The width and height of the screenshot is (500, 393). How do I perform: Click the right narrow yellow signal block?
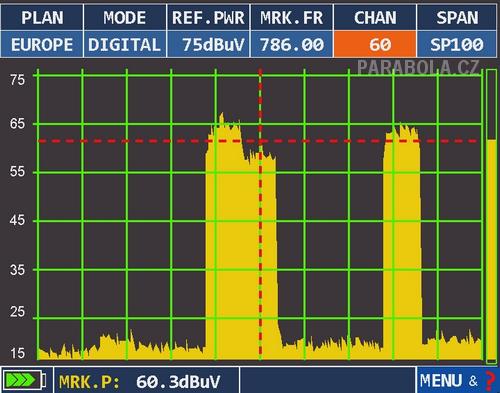[x=402, y=243]
